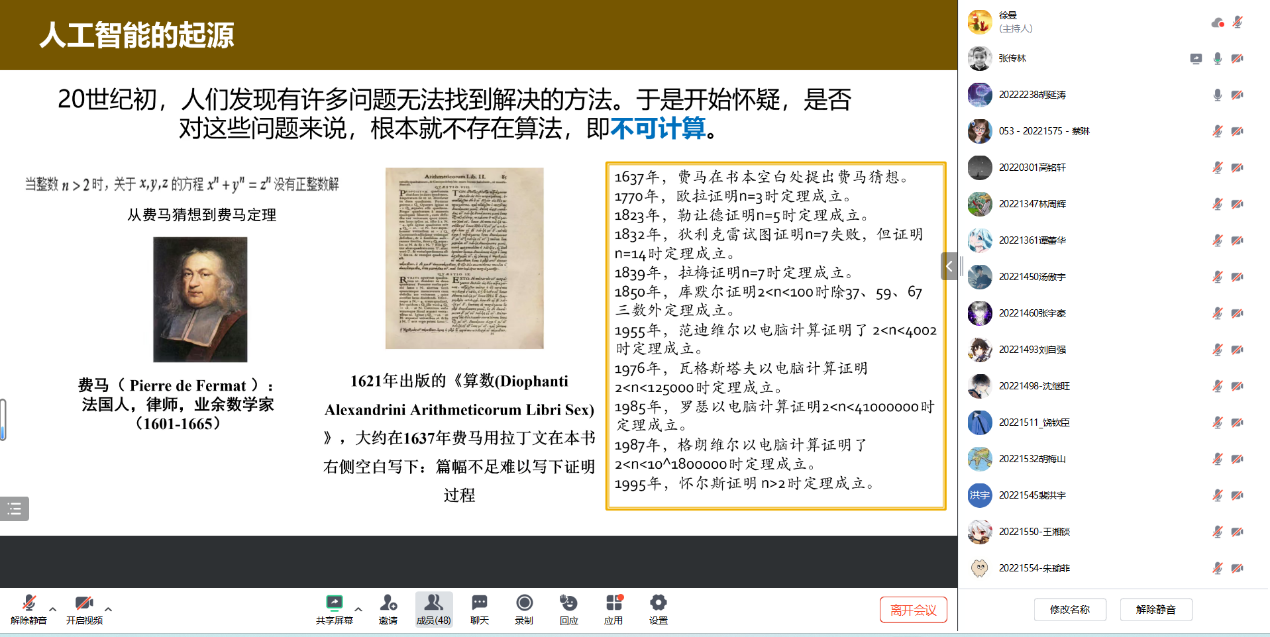The height and width of the screenshot is (637, 1270).
Task: Open the 聊天 chat panel
Action: 479,604
